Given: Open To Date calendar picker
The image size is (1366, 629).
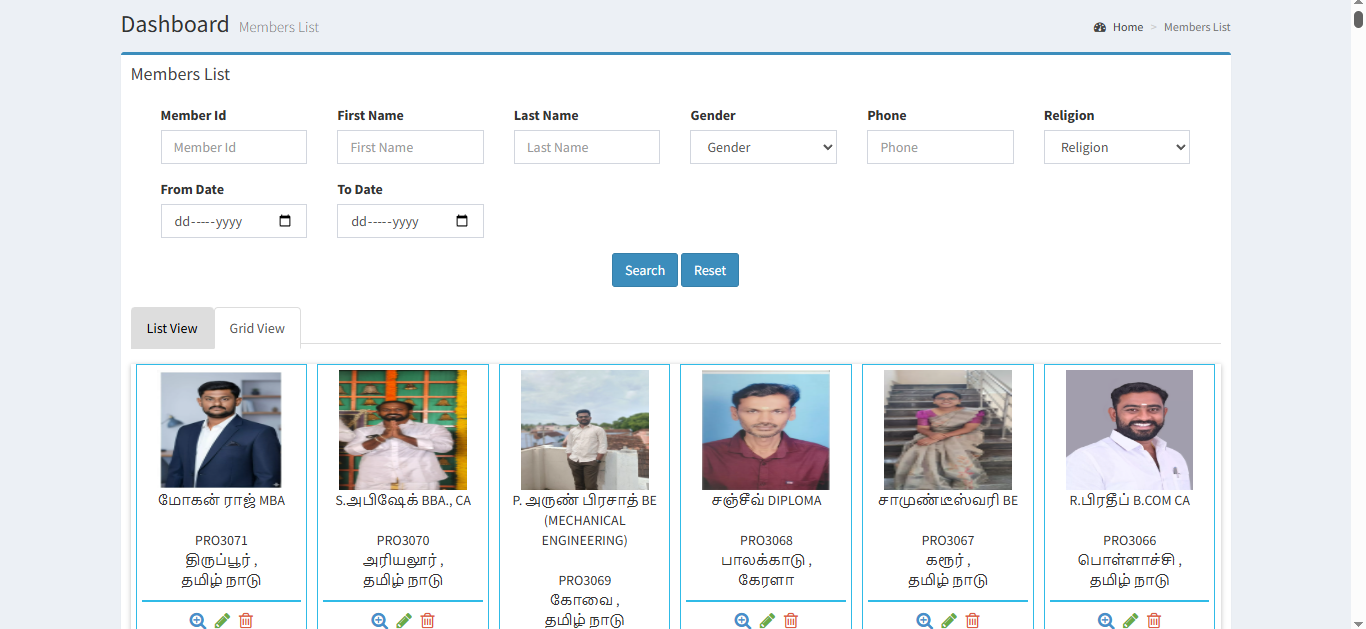Looking at the screenshot, I should [x=462, y=221].
